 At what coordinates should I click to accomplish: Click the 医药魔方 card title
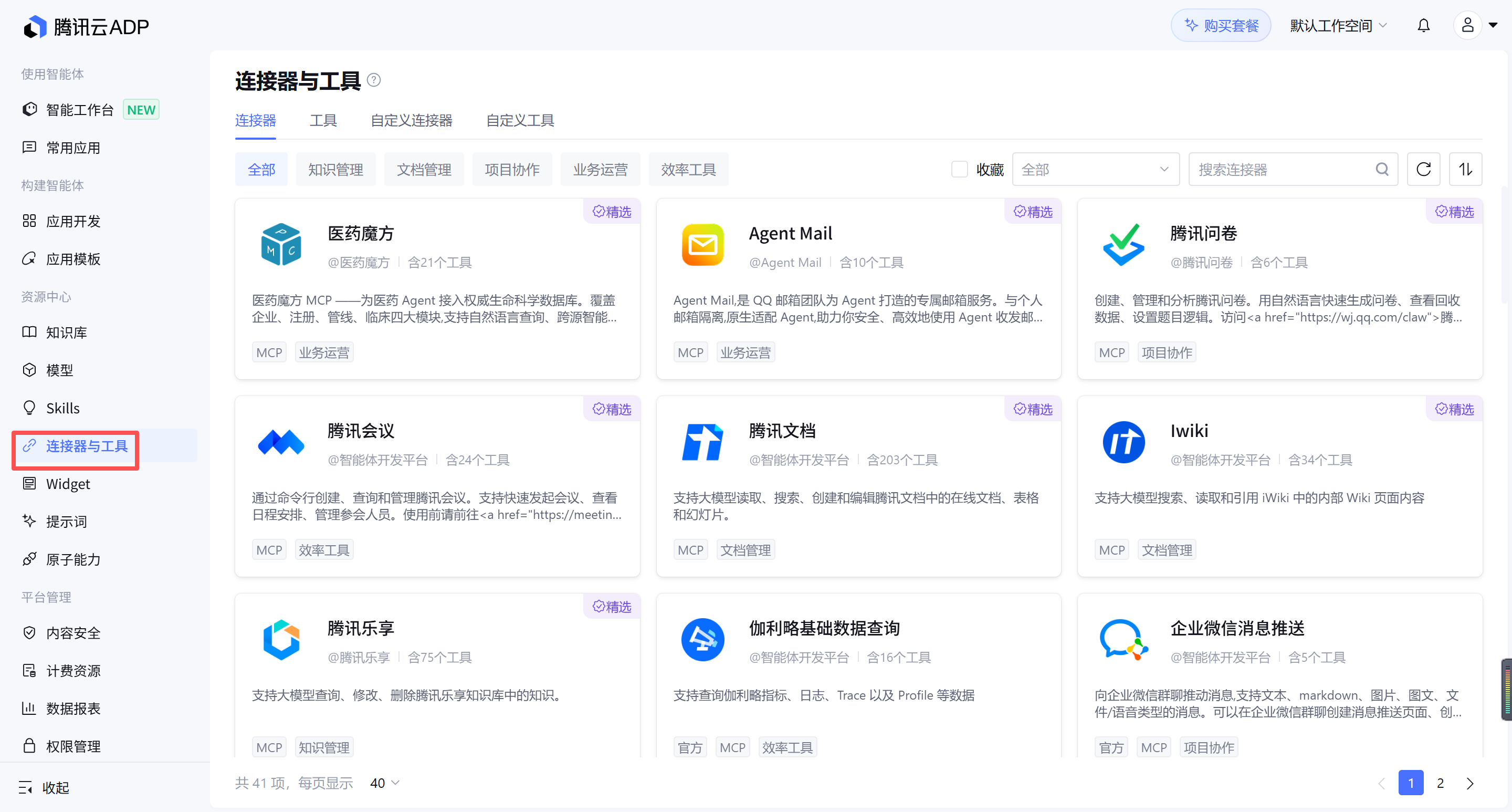tap(360, 234)
